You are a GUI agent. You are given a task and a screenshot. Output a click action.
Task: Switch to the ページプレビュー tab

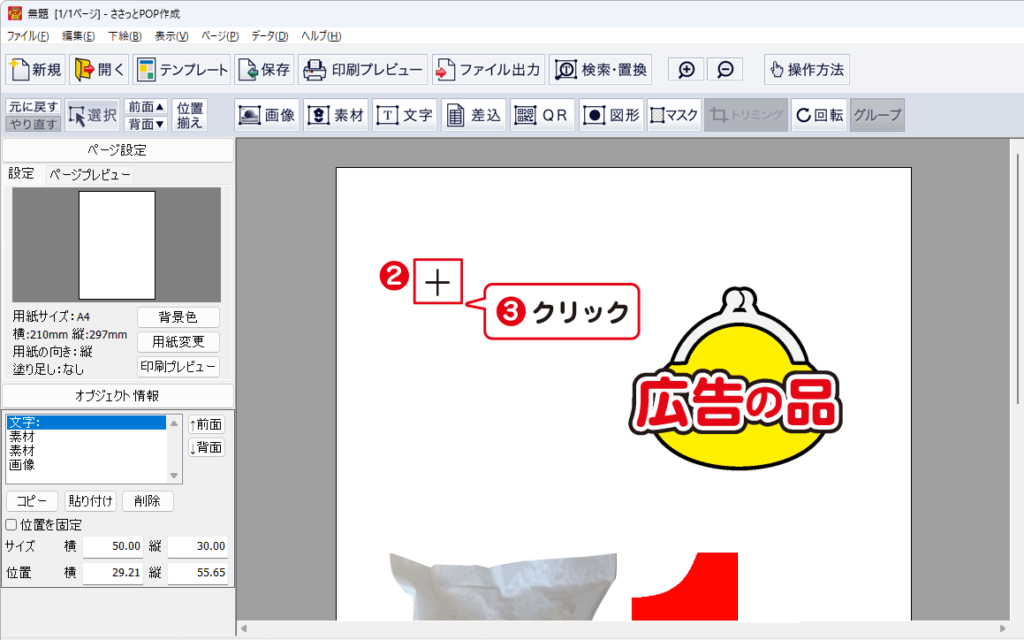pos(90,174)
